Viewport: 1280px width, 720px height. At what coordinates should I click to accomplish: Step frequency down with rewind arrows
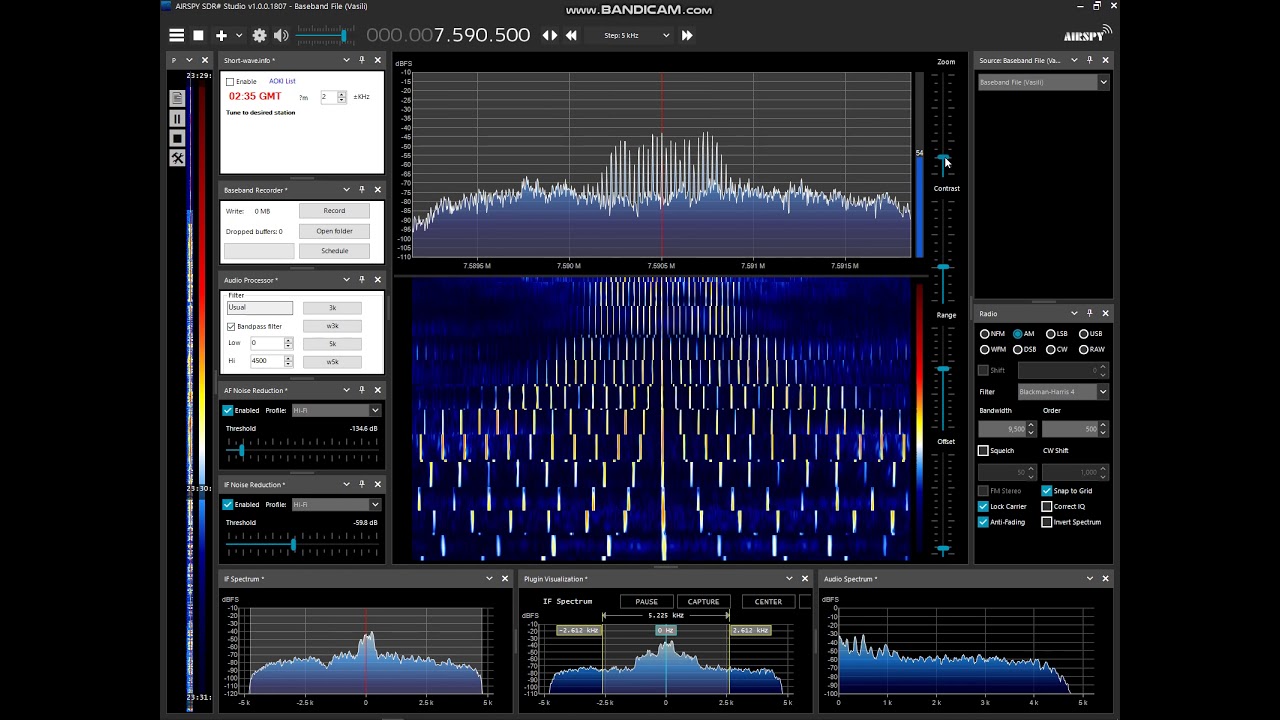click(x=571, y=35)
